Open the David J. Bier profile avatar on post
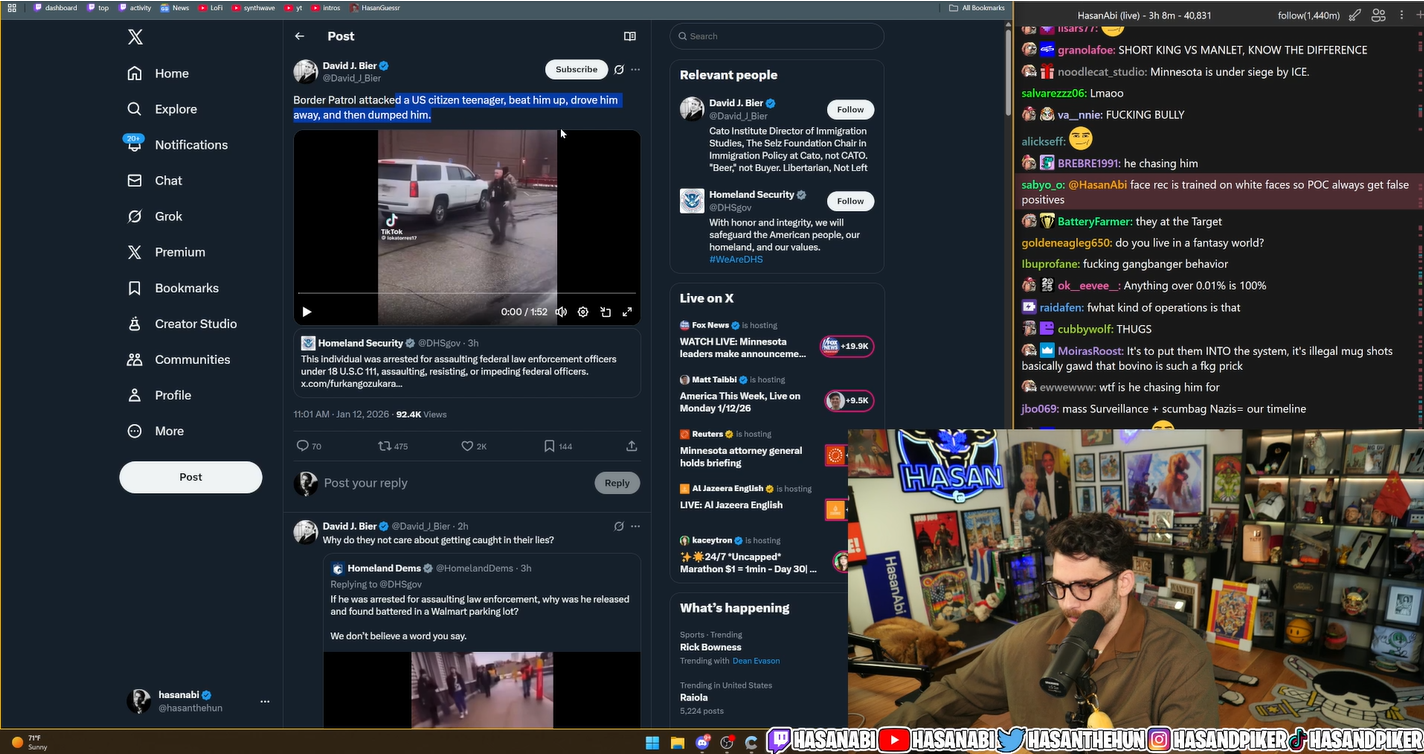This screenshot has width=1424, height=754. pyautogui.click(x=305, y=71)
